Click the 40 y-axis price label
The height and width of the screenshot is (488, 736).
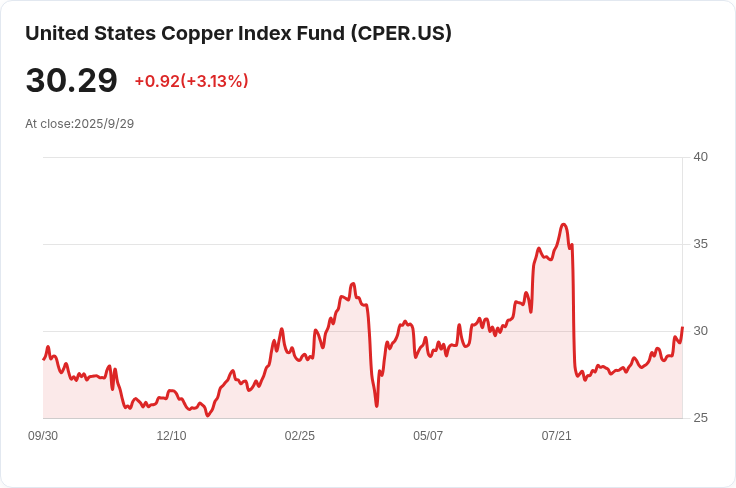[x=700, y=157]
